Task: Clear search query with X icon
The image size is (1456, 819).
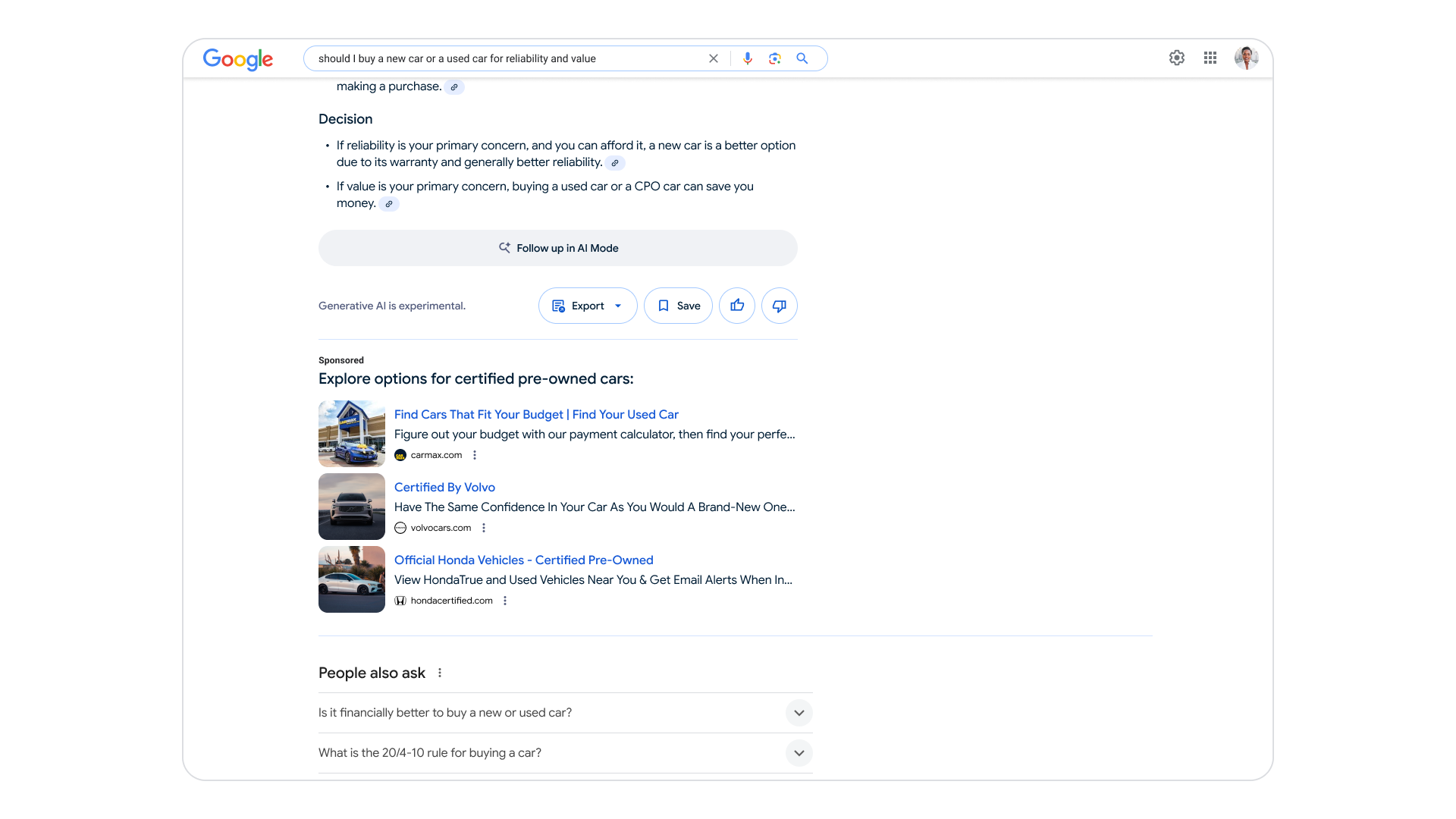Action: coord(713,58)
